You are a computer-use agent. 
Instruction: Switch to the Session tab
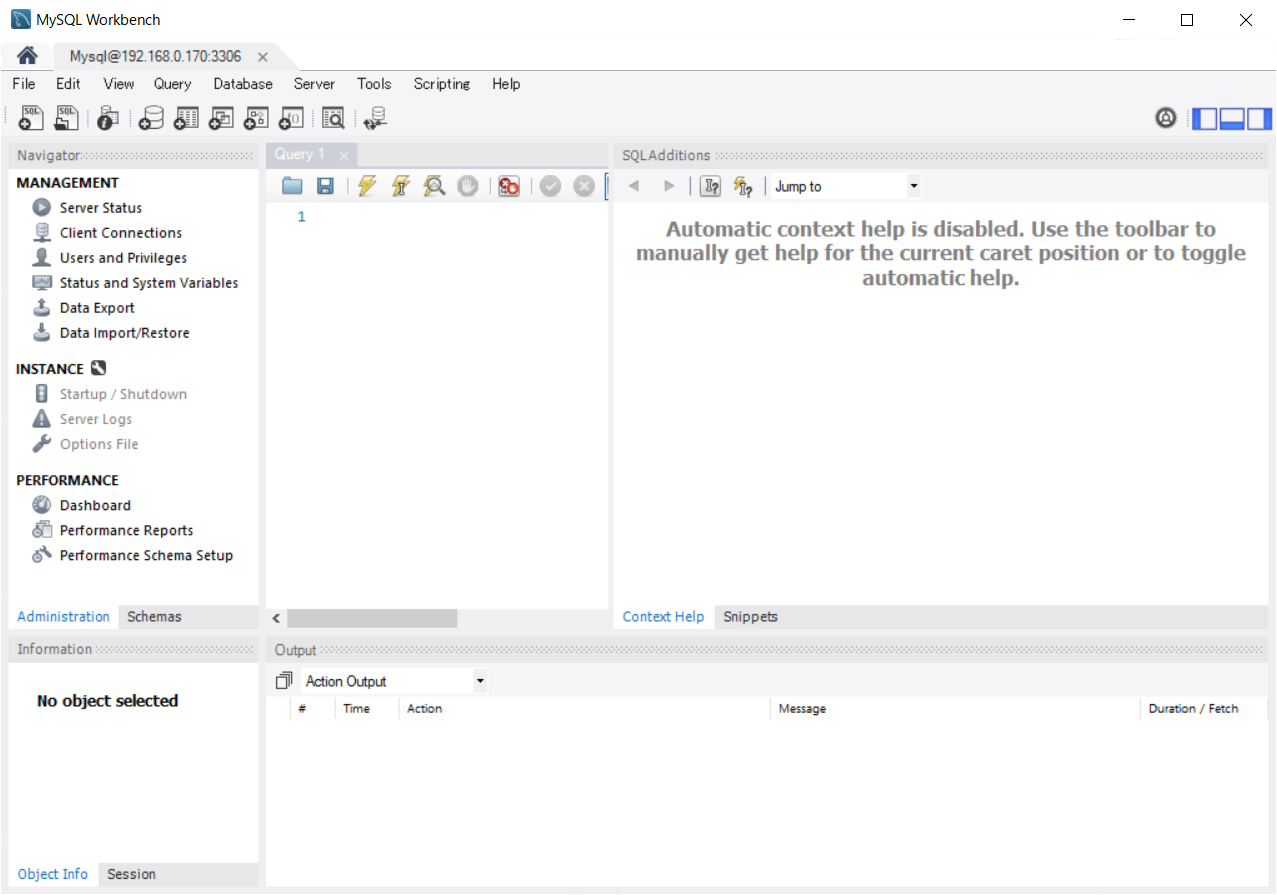click(131, 874)
